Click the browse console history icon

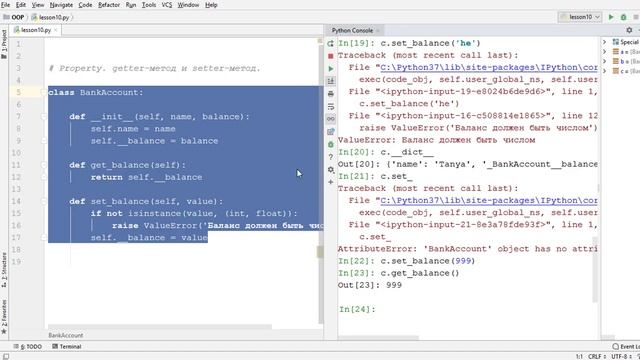[331, 131]
